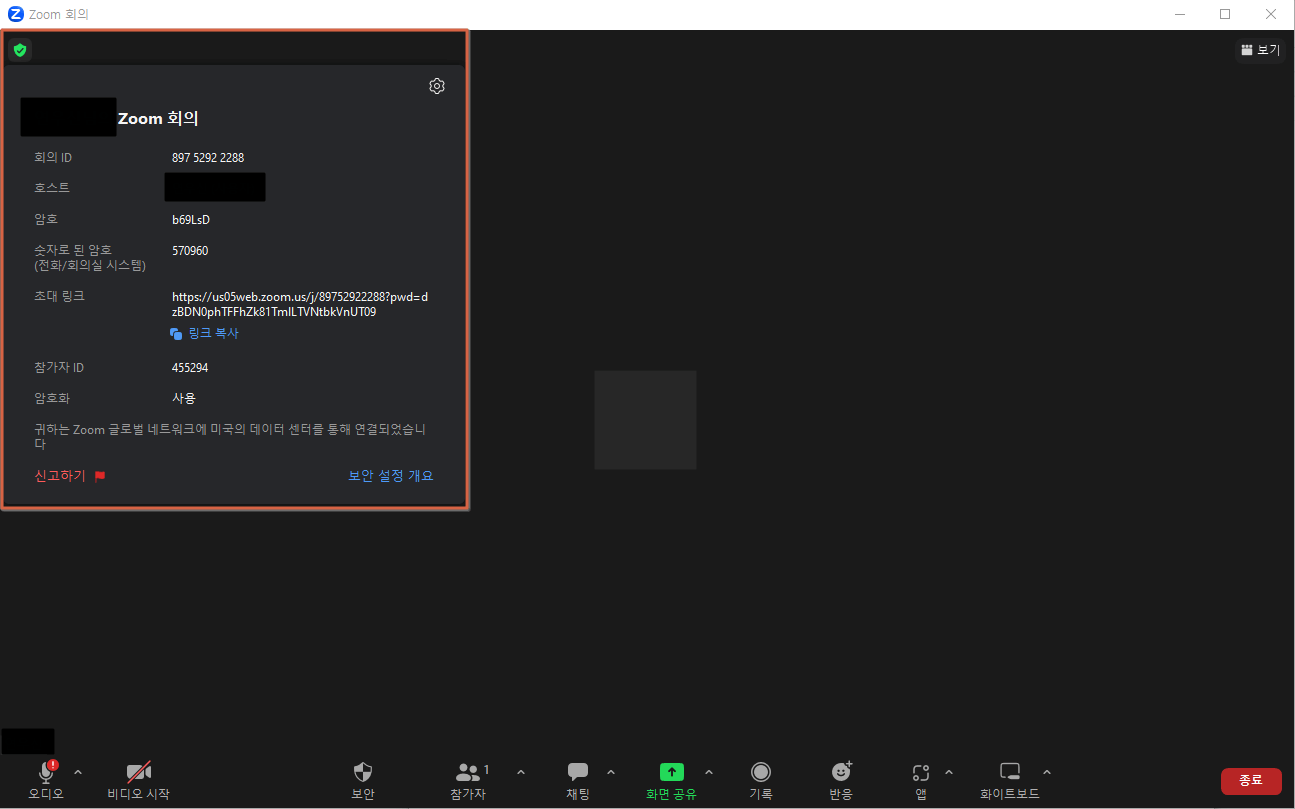Viewport: 1295px width, 809px height.
Task: Expand share screen options arrow
Action: click(x=709, y=772)
